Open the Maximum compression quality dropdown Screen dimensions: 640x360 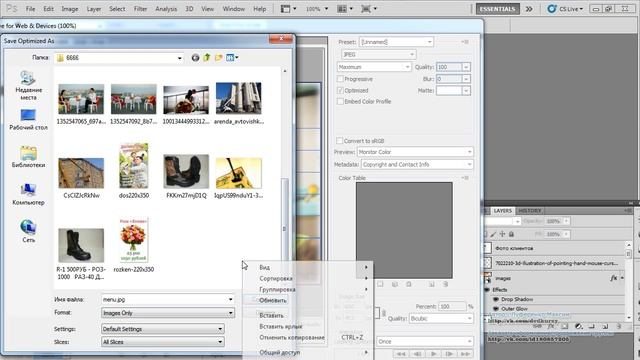pyautogui.click(x=373, y=67)
